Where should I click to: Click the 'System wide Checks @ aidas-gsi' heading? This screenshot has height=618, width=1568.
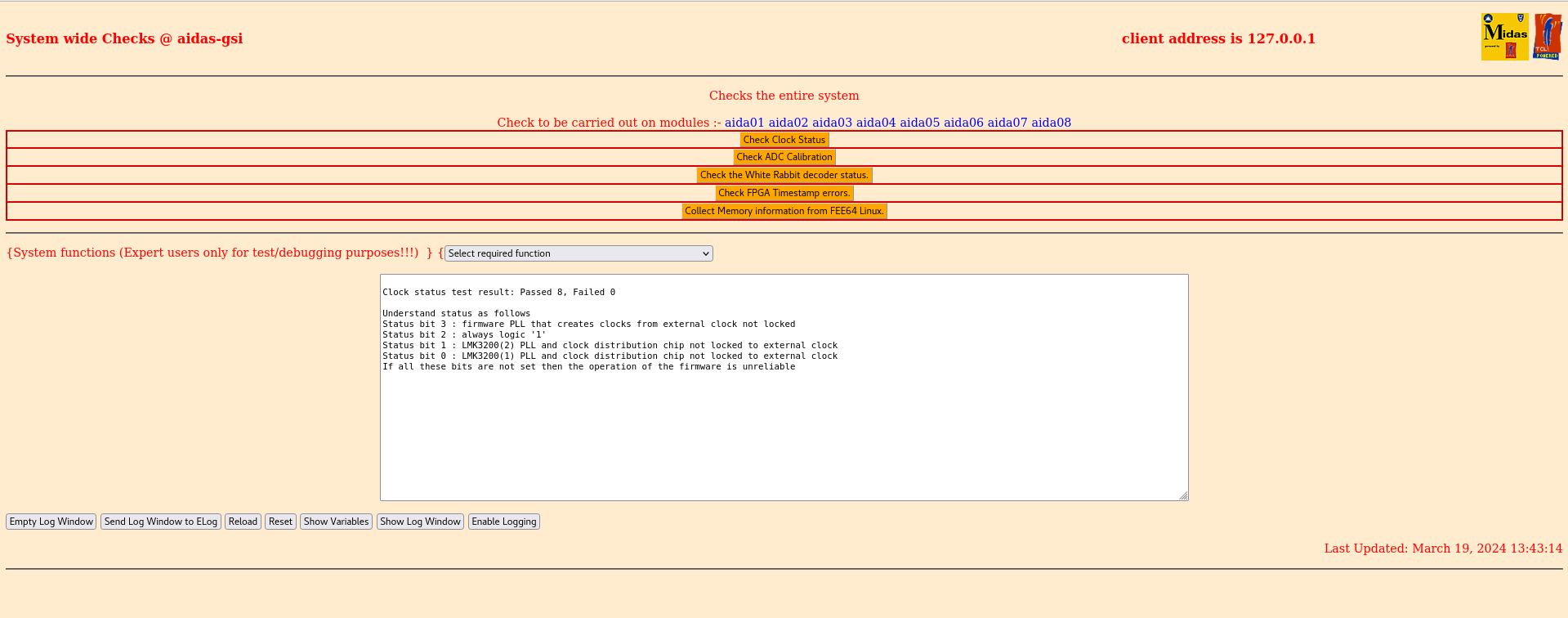click(124, 38)
